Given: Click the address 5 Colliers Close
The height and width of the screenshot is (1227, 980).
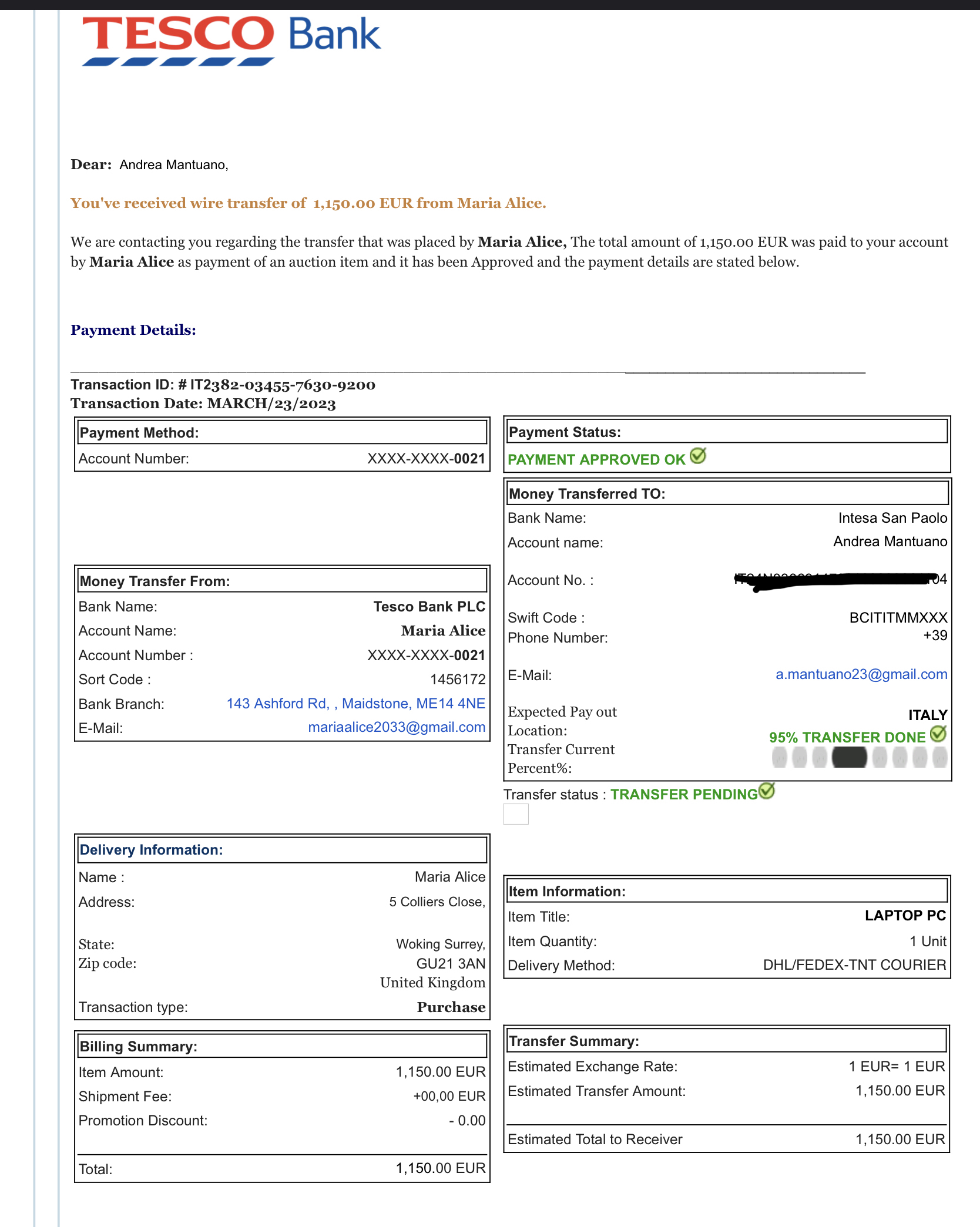Looking at the screenshot, I should coord(437,902).
